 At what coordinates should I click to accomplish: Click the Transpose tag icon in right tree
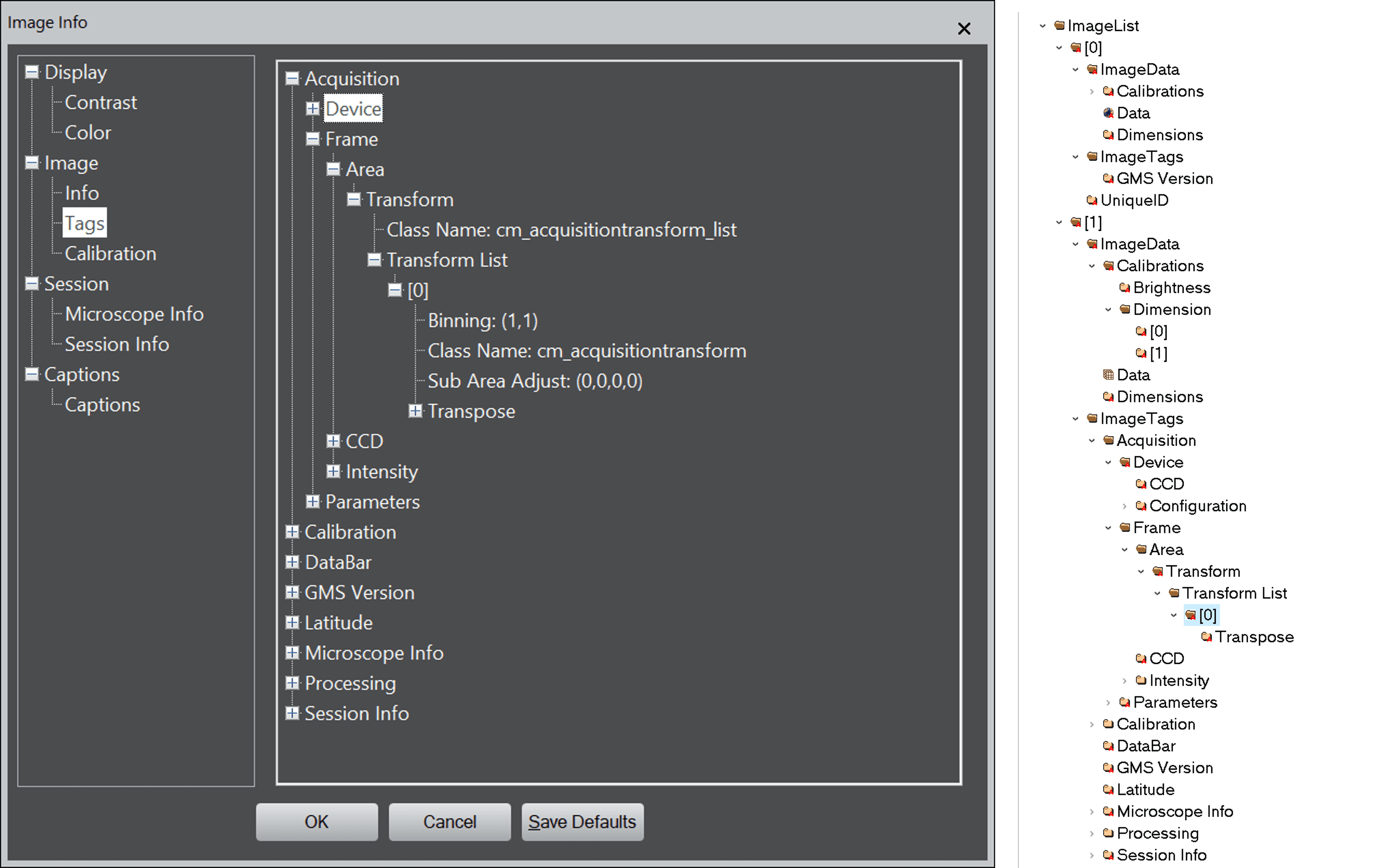(x=1207, y=637)
